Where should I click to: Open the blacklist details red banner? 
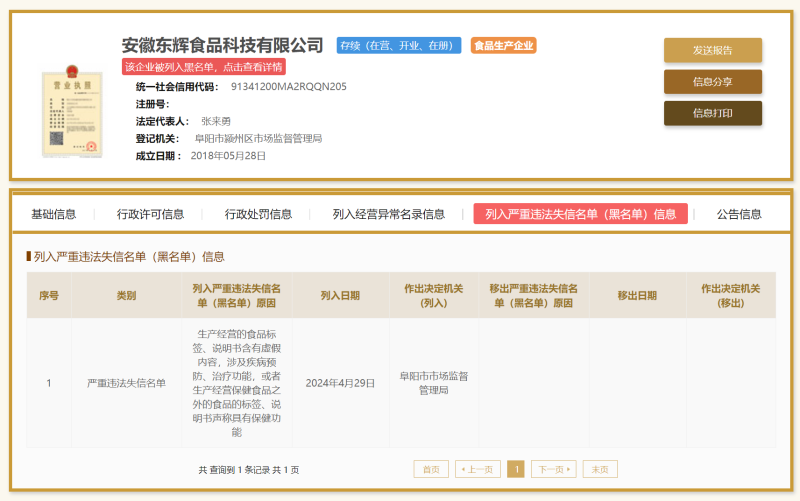204,67
